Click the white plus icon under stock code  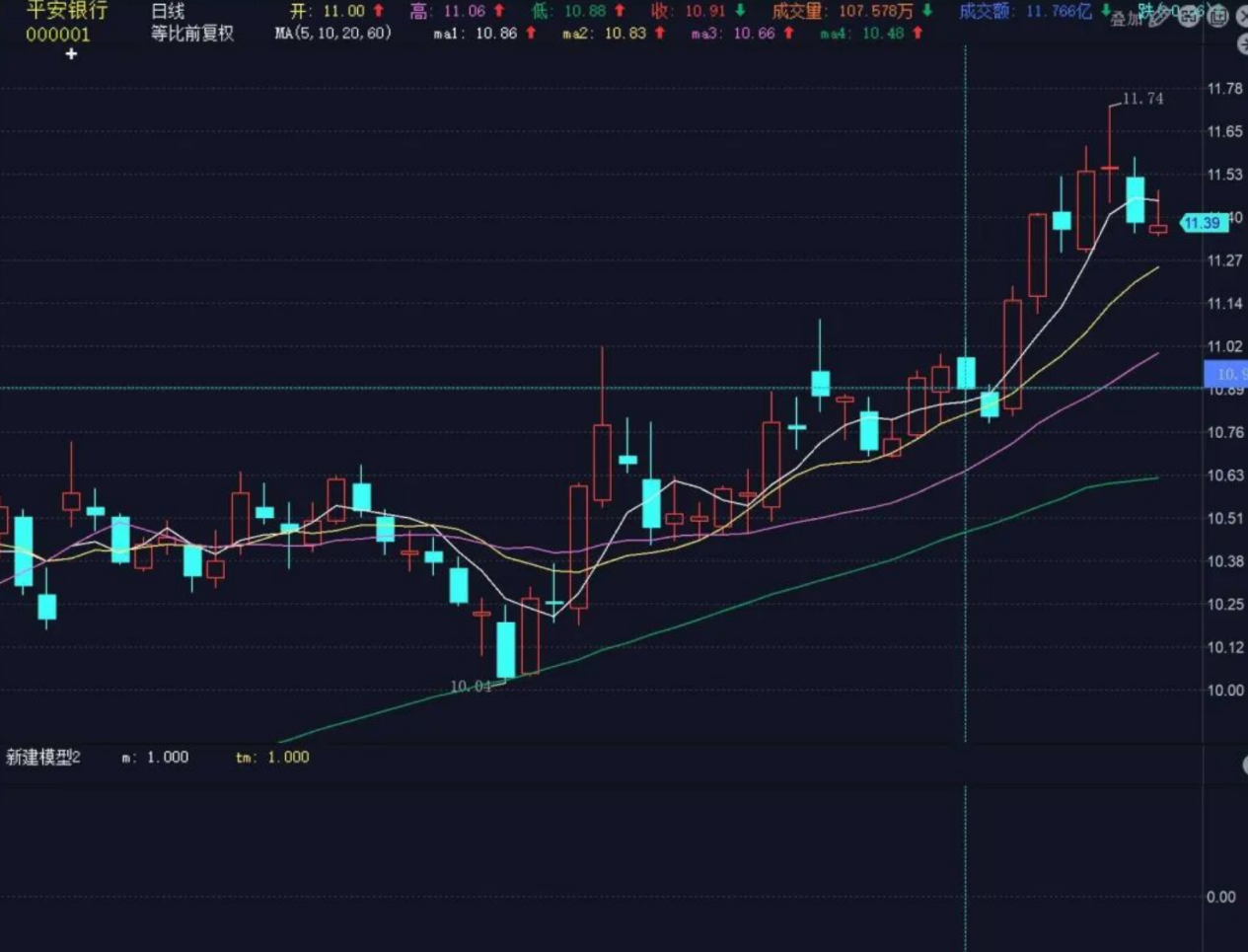click(71, 54)
